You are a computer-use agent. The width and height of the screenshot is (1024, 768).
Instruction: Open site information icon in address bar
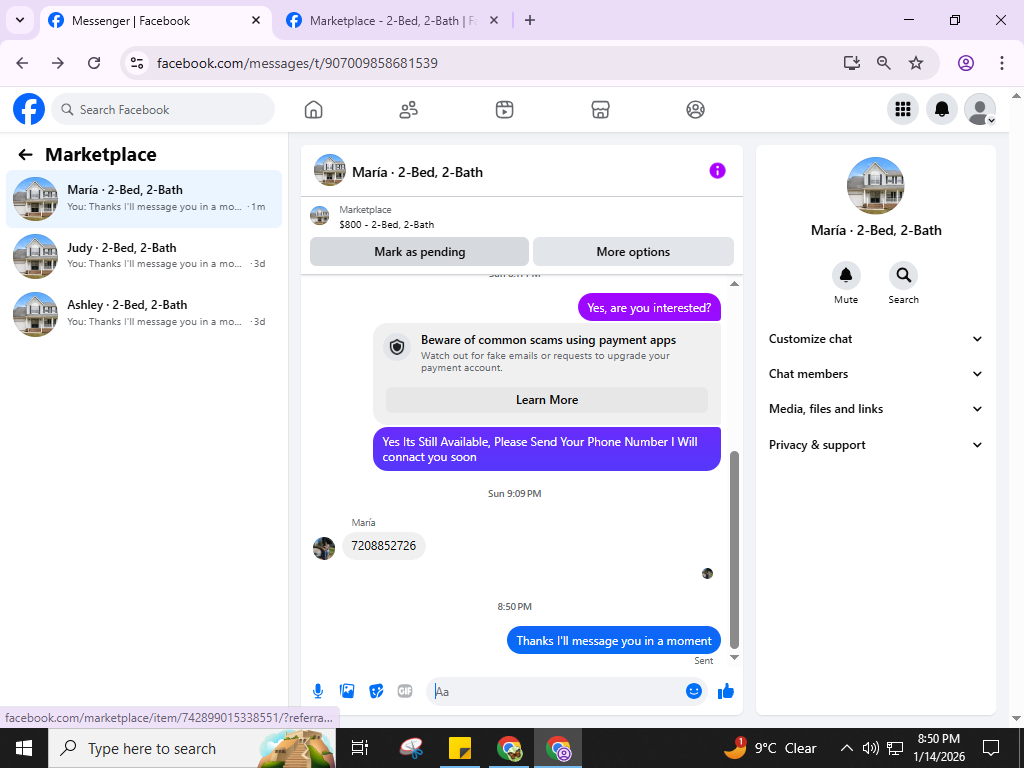tap(136, 63)
